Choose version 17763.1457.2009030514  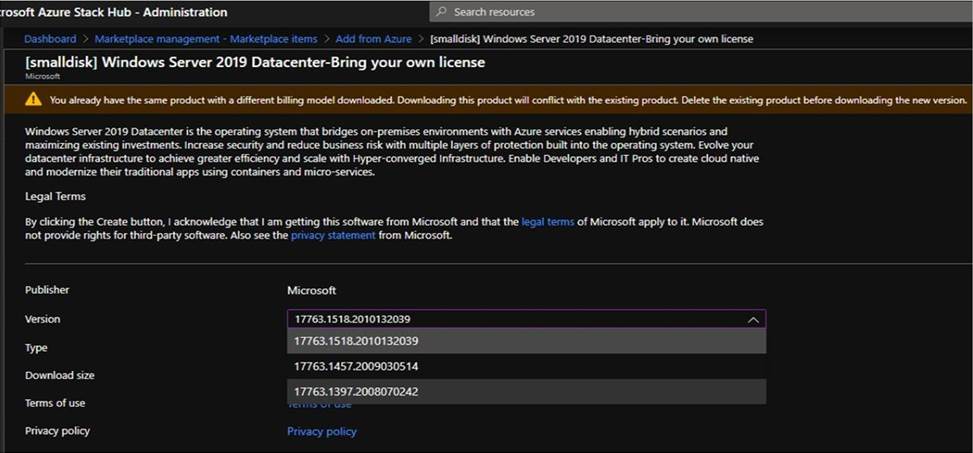point(526,367)
